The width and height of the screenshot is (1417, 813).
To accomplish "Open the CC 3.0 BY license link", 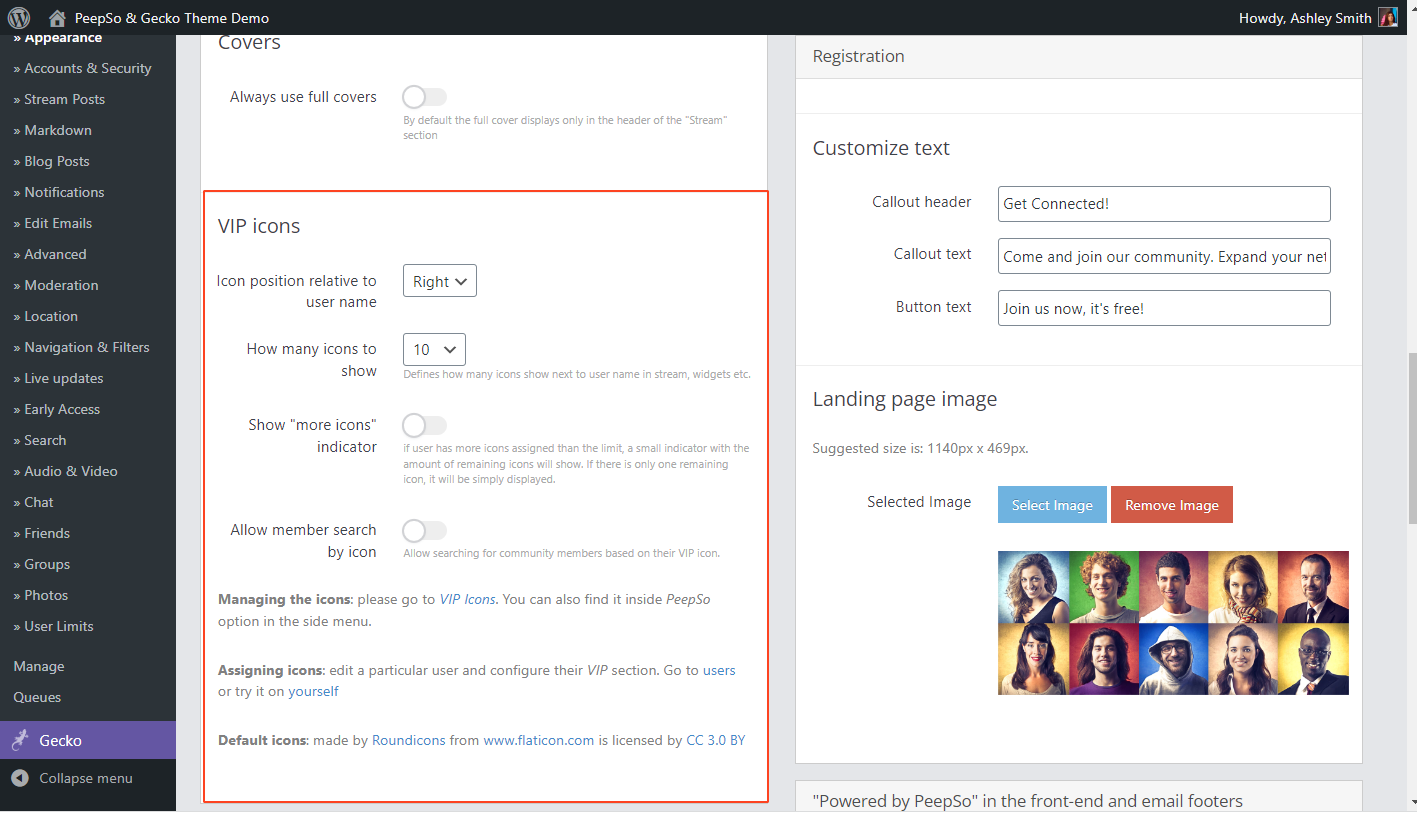I will [x=716, y=740].
